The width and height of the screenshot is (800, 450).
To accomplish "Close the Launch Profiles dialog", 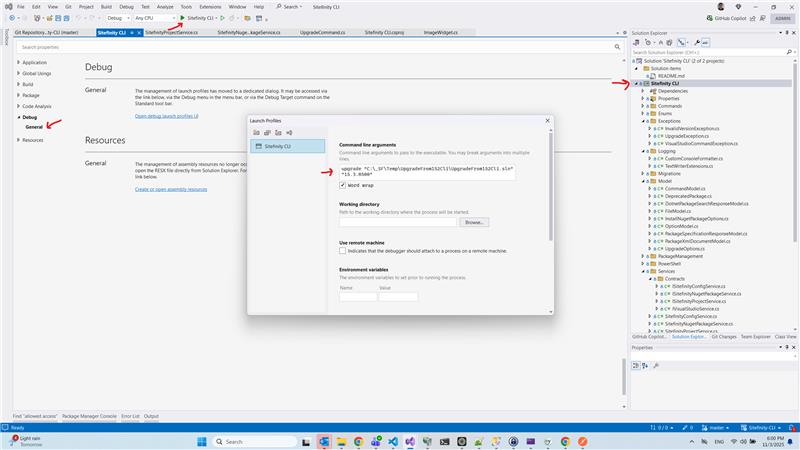I will [x=547, y=121].
